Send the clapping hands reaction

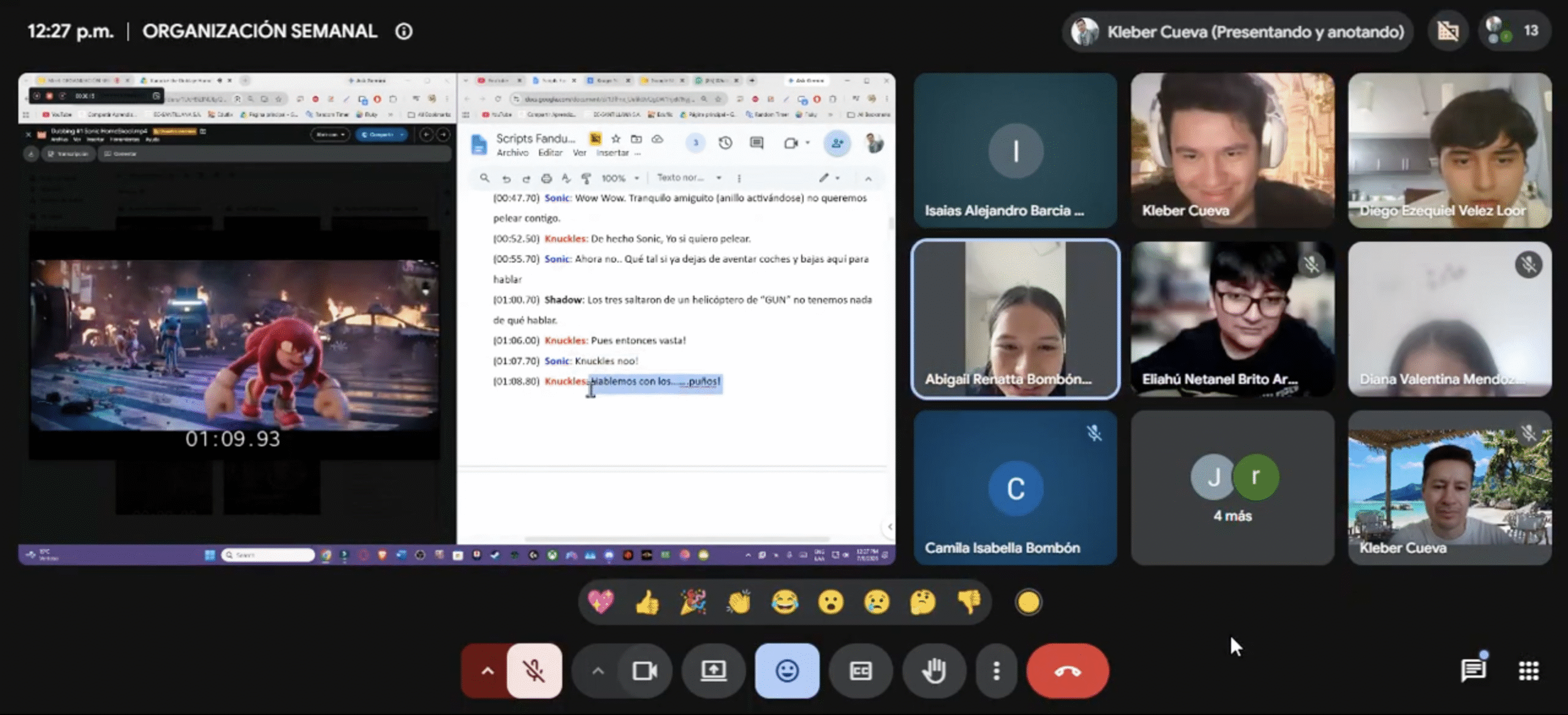[739, 602]
